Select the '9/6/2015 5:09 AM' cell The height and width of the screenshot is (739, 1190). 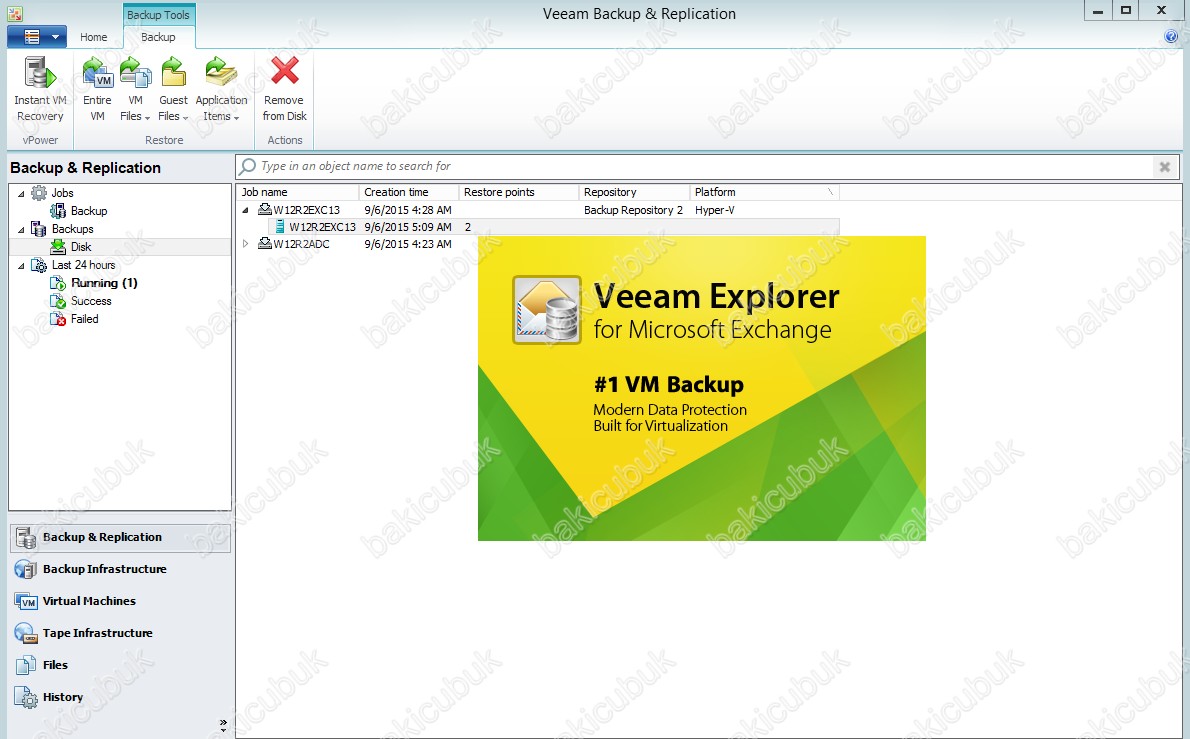pos(408,227)
